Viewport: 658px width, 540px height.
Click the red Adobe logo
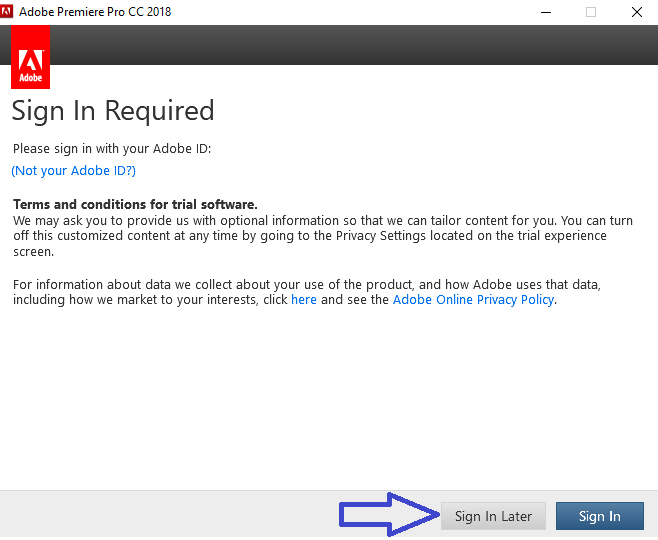click(x=30, y=57)
